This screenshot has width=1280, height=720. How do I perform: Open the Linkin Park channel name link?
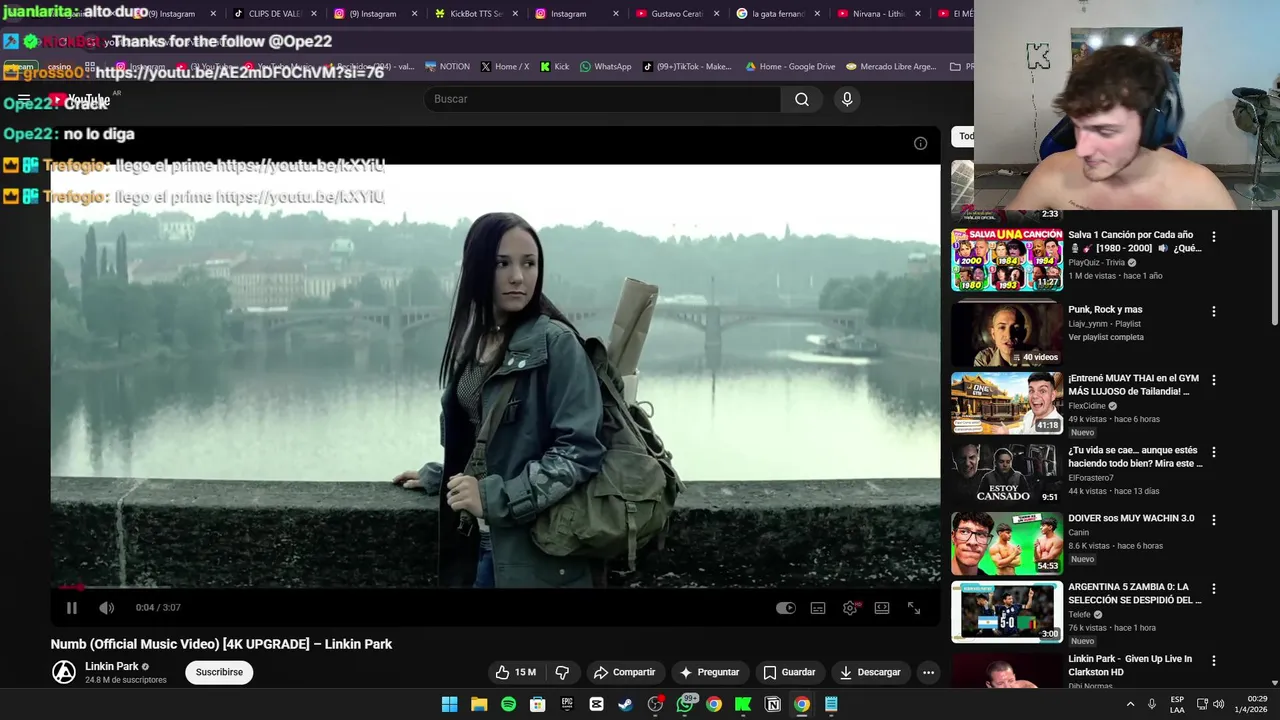(112, 666)
